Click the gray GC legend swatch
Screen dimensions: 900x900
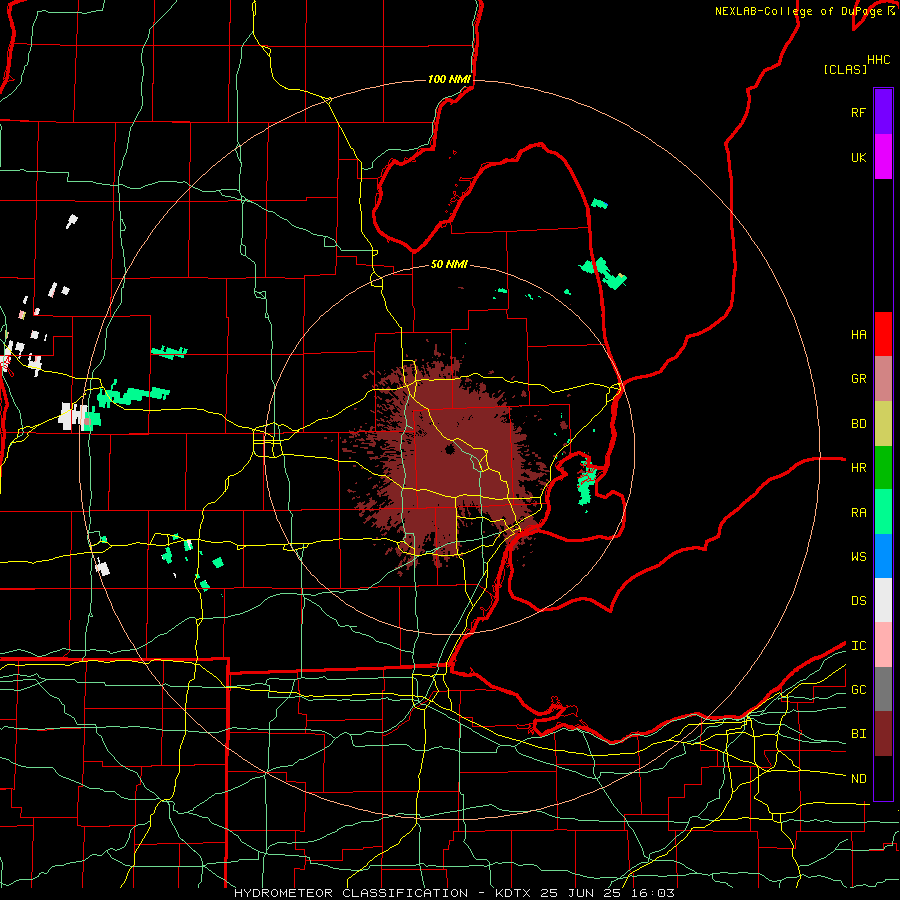[883, 689]
